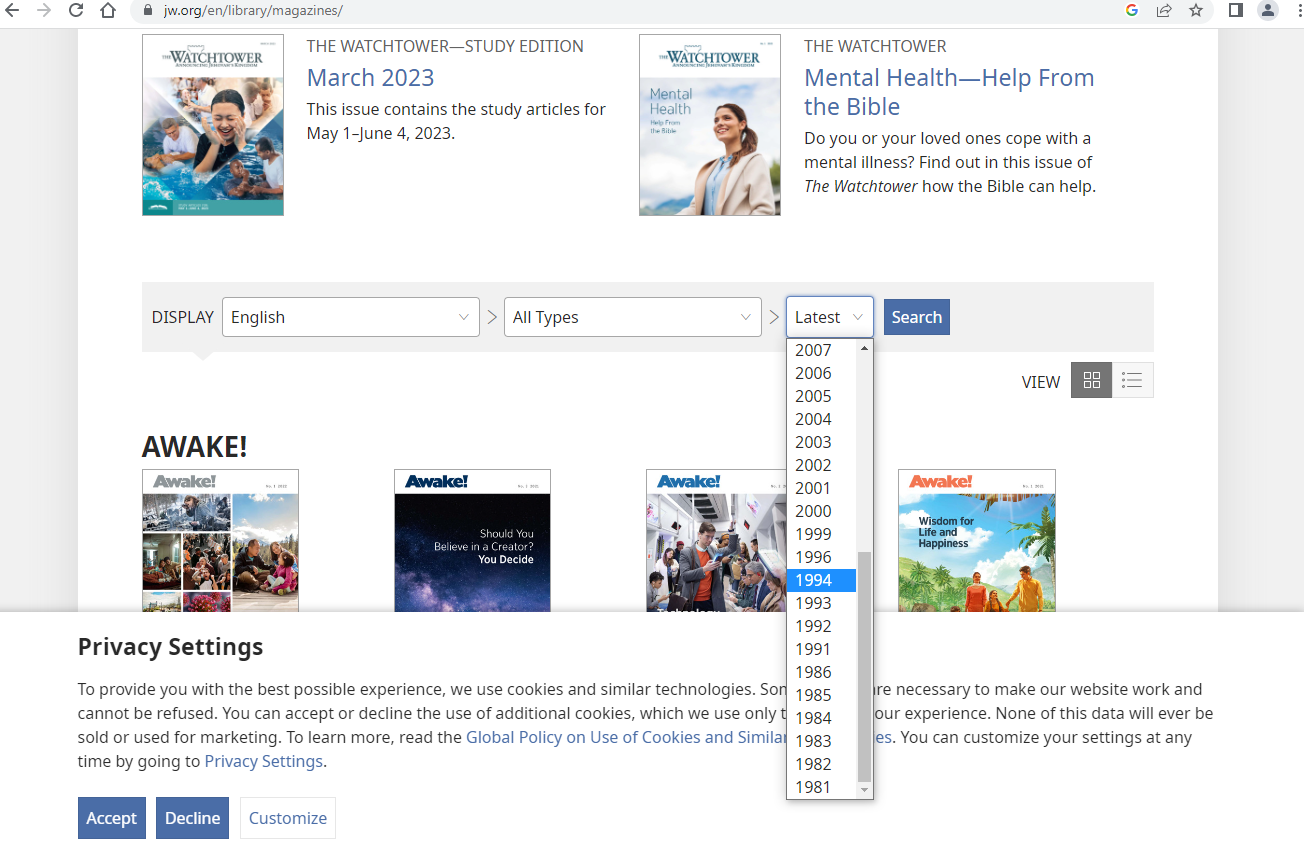Viewport: 1304px width, 856px height.
Task: Click the year list scrollbar thumb
Action: [865, 666]
